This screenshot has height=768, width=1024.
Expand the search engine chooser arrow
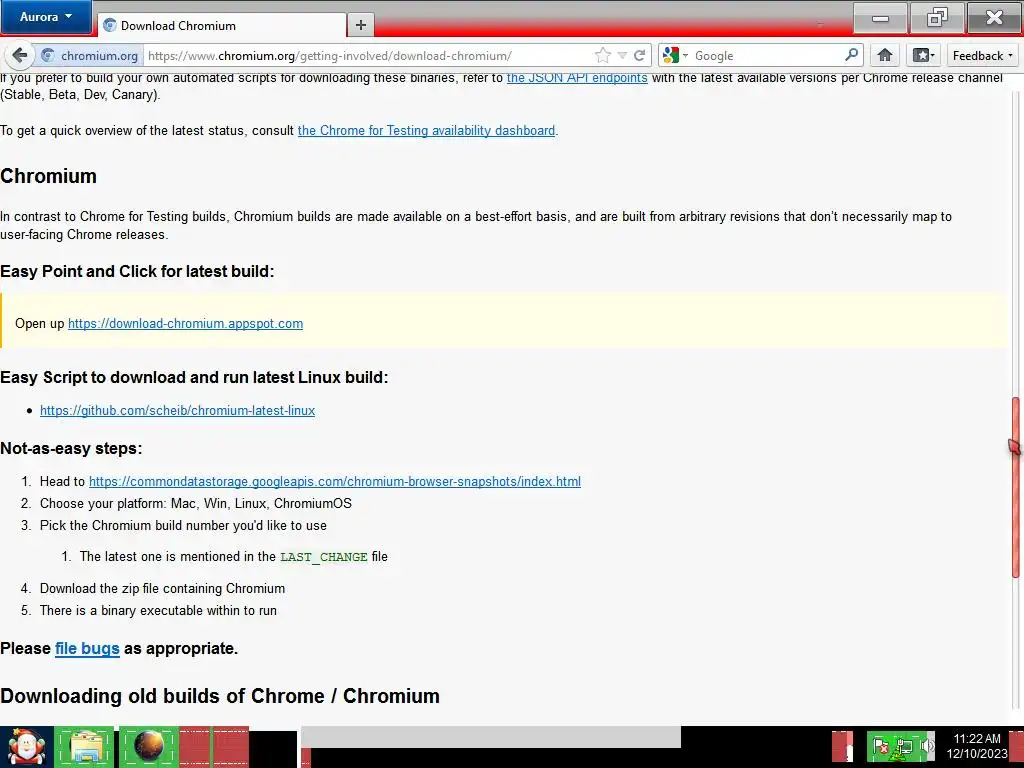point(685,56)
